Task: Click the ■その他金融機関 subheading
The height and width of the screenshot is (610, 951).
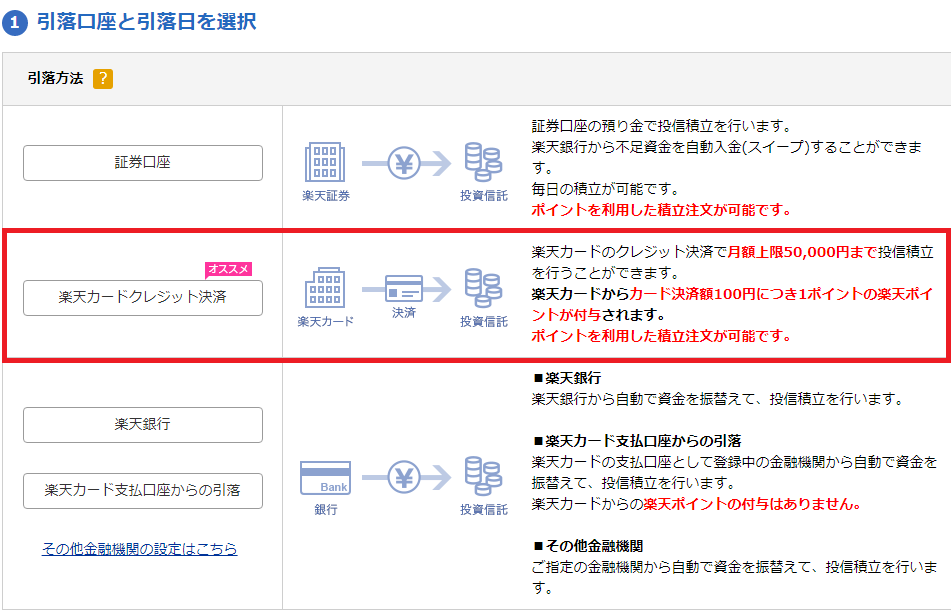Action: [588, 546]
